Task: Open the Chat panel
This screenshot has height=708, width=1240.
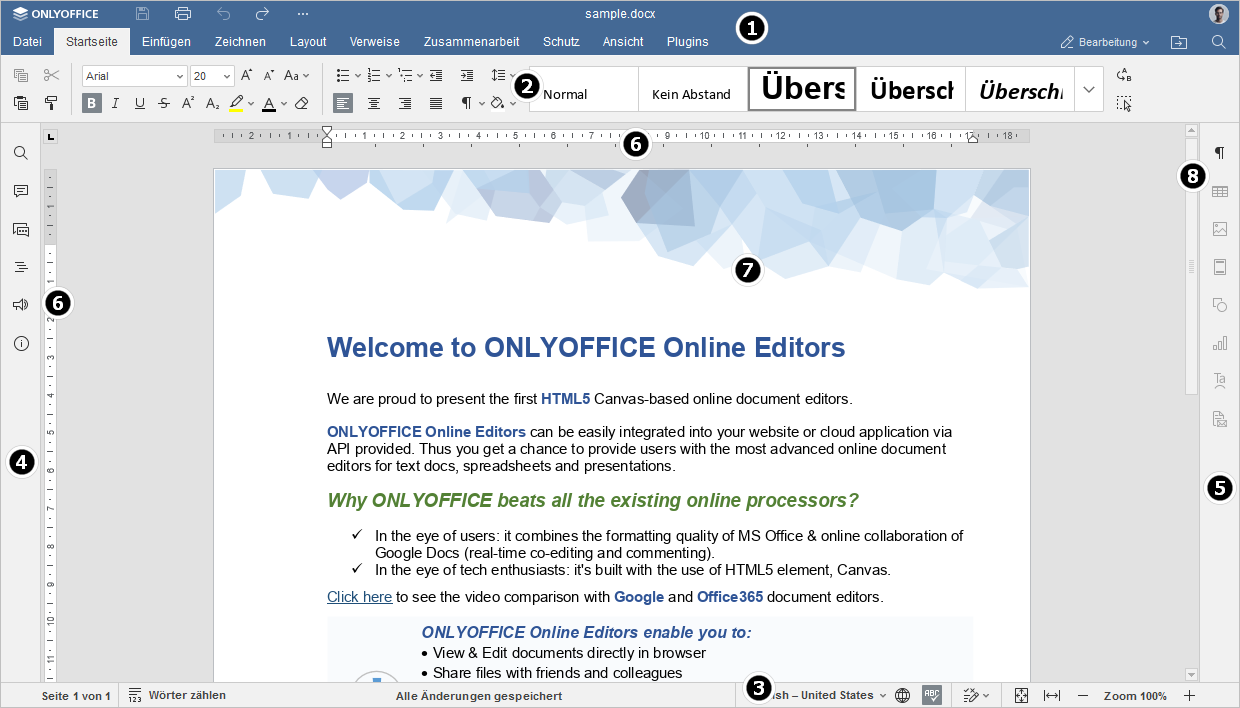Action: tap(20, 229)
